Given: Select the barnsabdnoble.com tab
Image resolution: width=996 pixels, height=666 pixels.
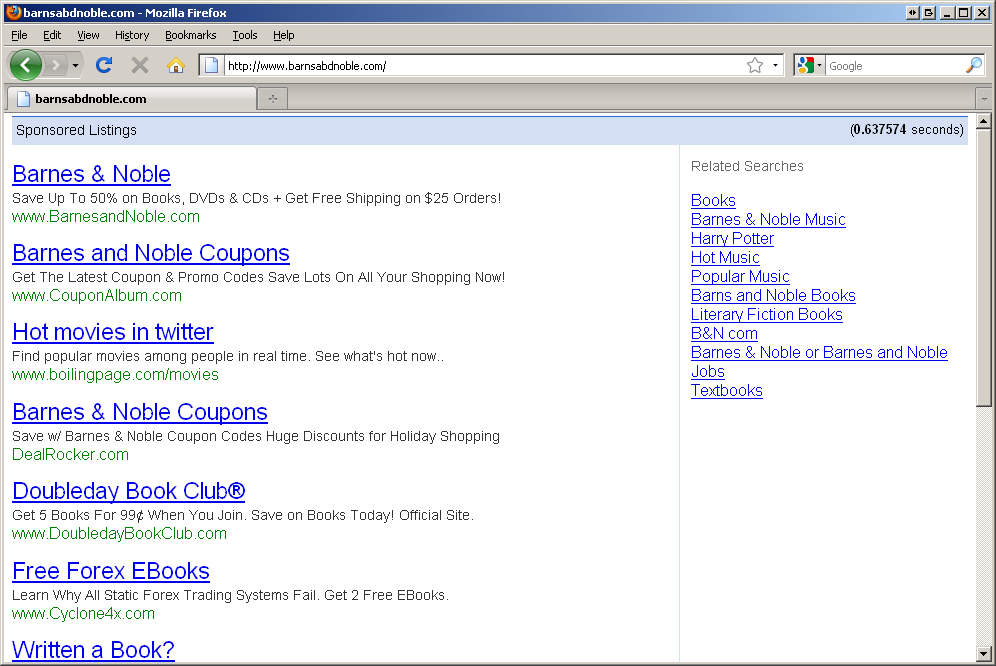Looking at the screenshot, I should click(x=131, y=99).
